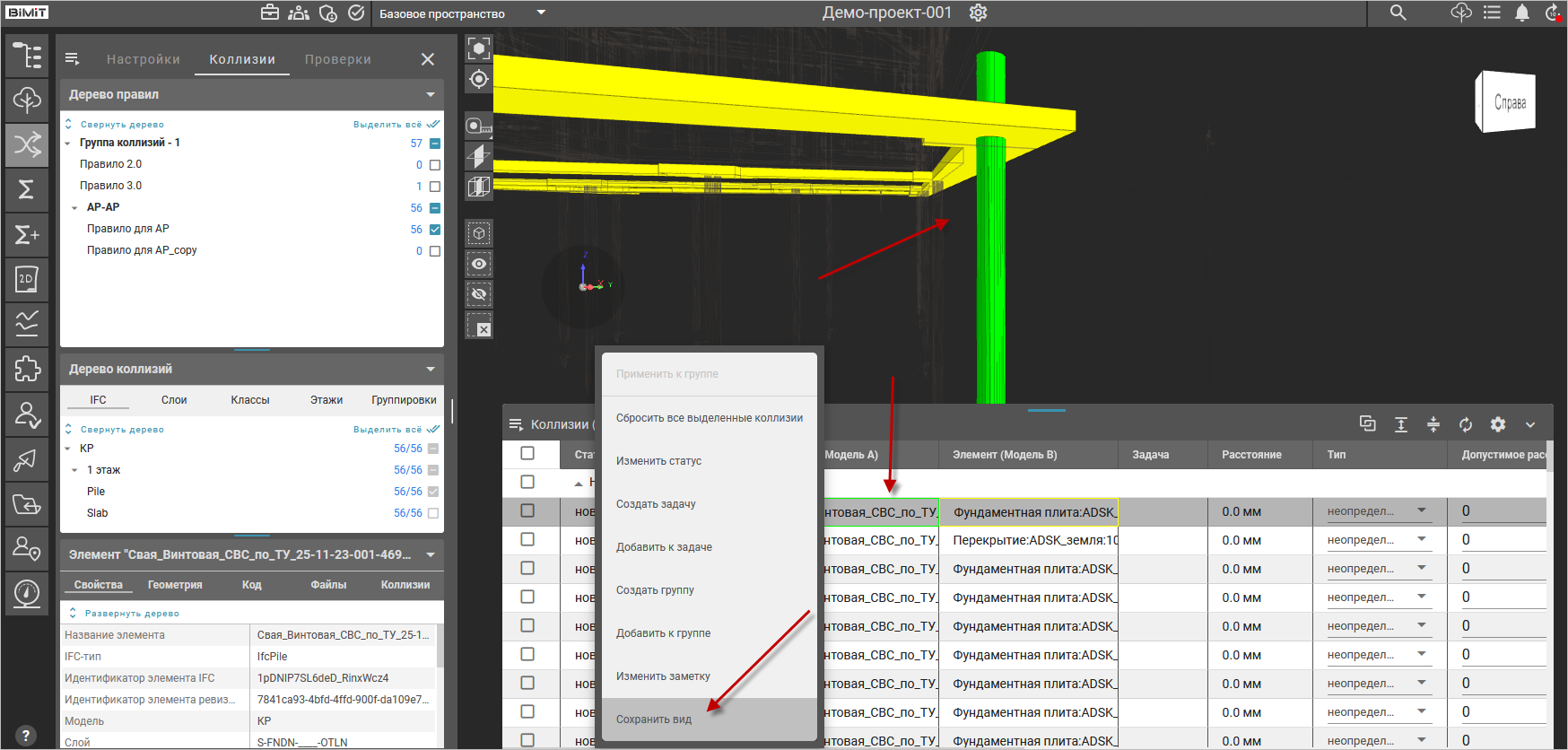Click the project settings gear near Демо-проект-001
Image resolution: width=1568 pixels, height=750 pixels.
tap(979, 13)
